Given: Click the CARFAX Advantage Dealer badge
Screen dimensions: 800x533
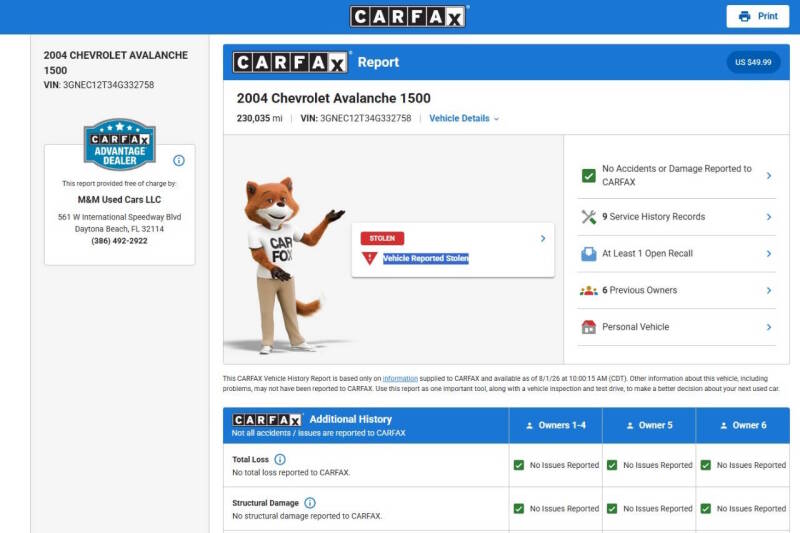Looking at the screenshot, I should pyautogui.click(x=119, y=144).
